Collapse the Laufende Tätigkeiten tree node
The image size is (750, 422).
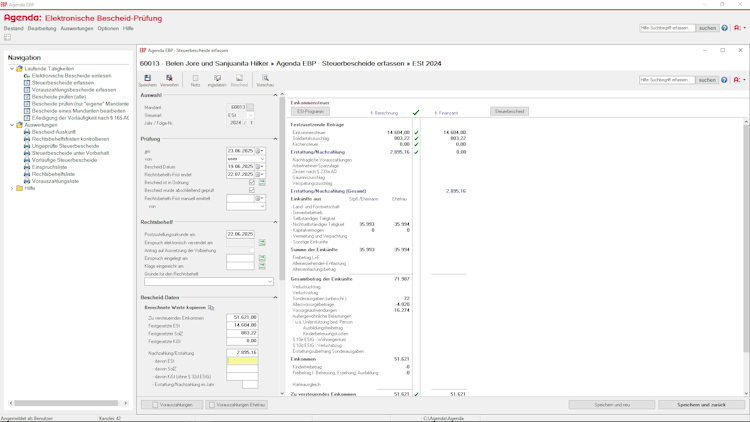12,68
